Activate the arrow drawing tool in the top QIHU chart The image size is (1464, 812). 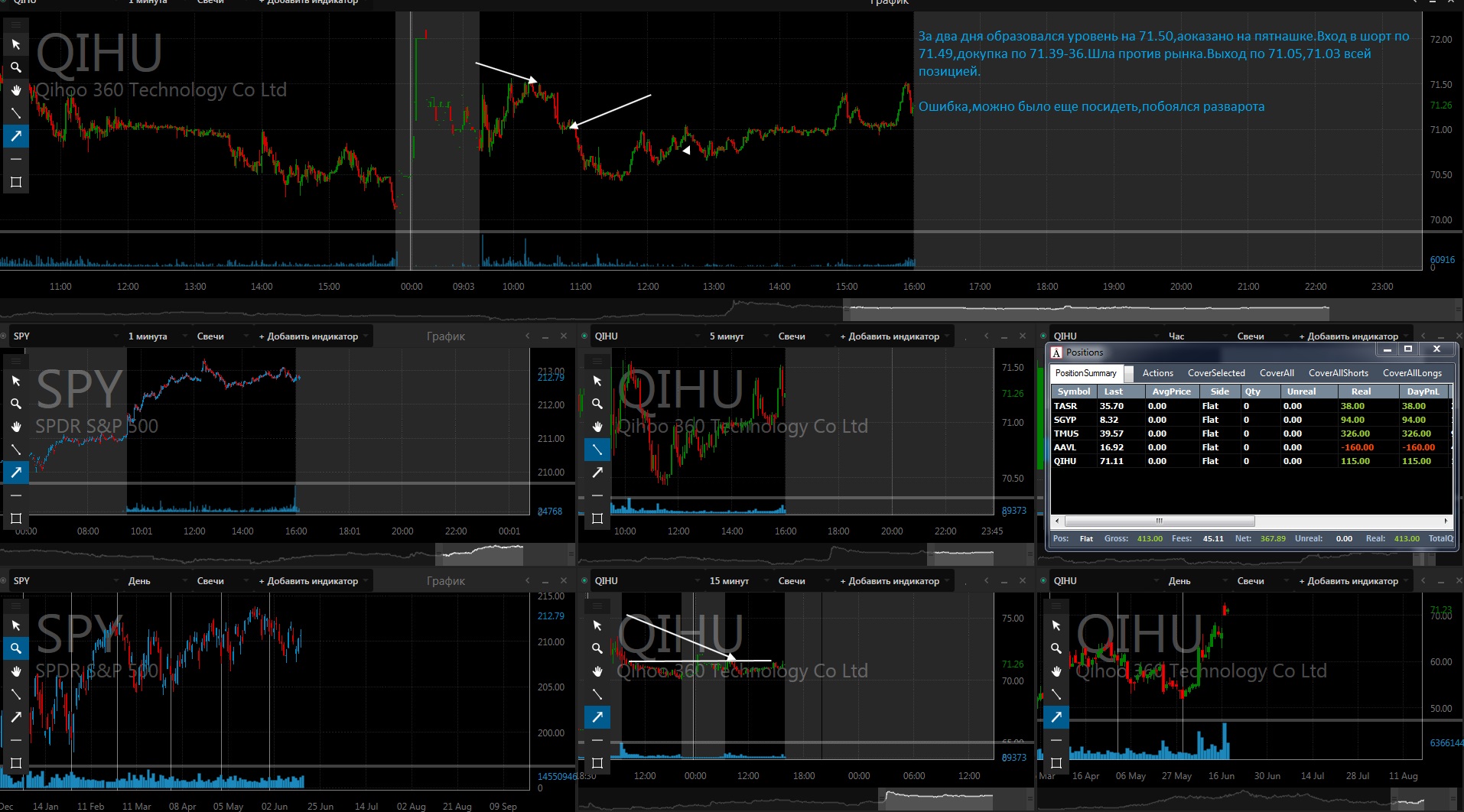[15, 136]
